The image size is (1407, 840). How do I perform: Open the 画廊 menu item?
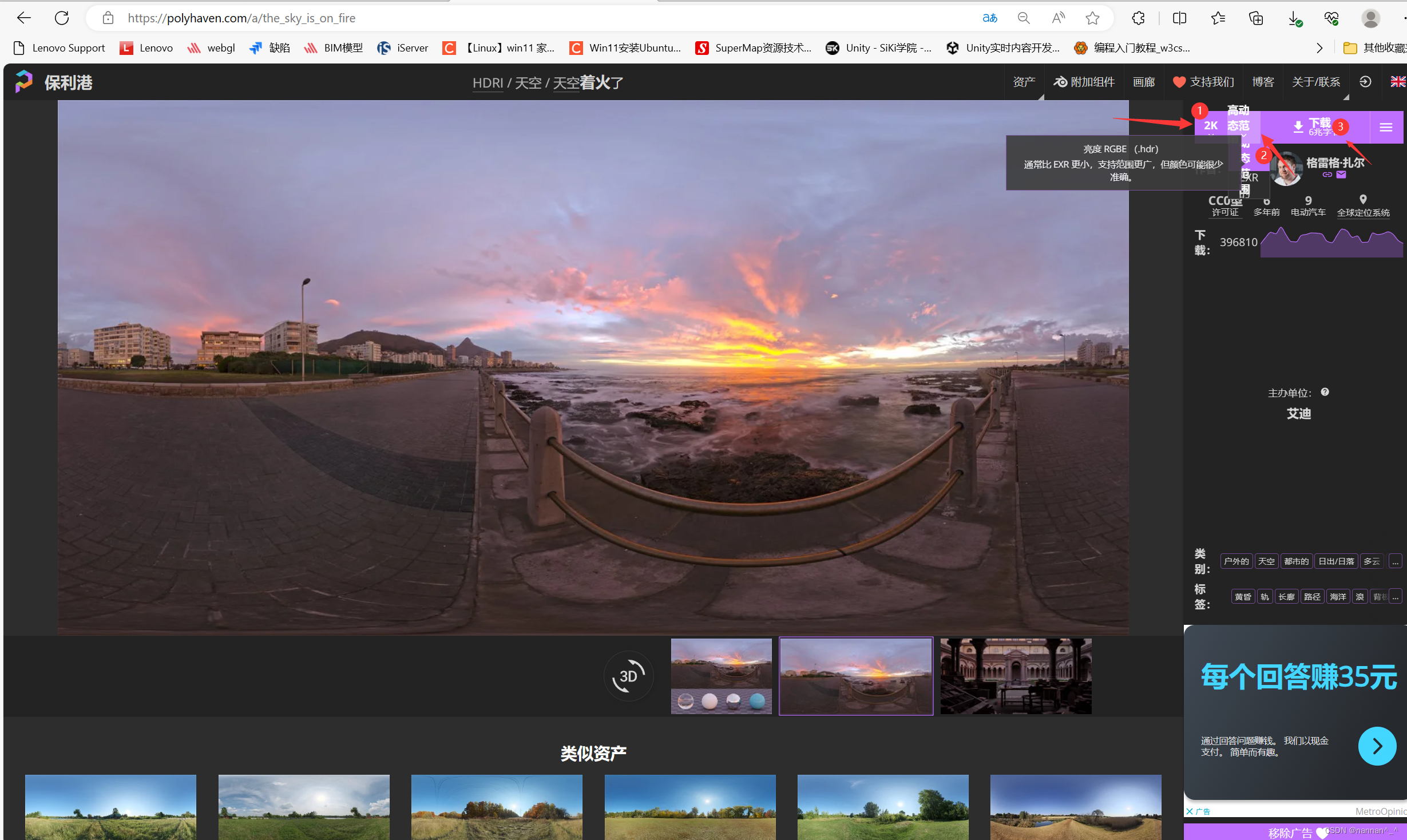[x=1143, y=82]
